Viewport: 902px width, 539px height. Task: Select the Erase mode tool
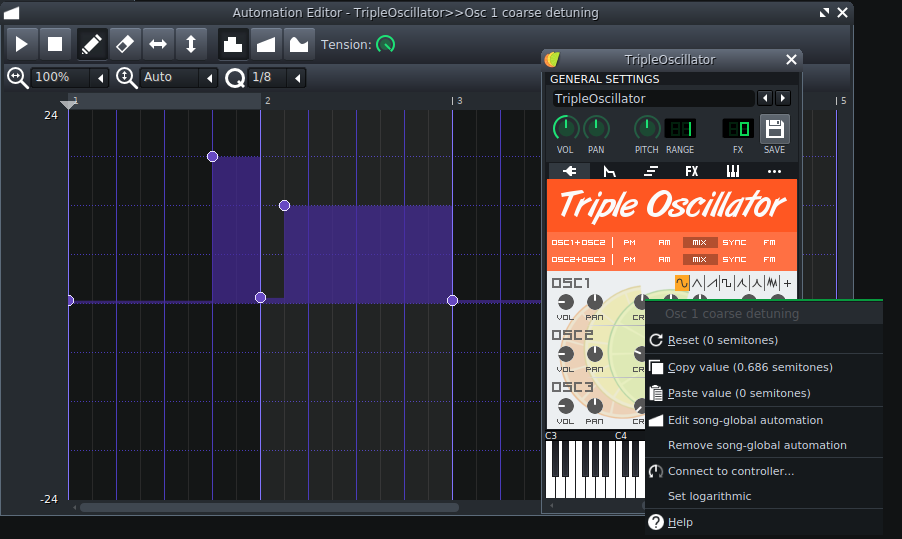click(x=125, y=44)
